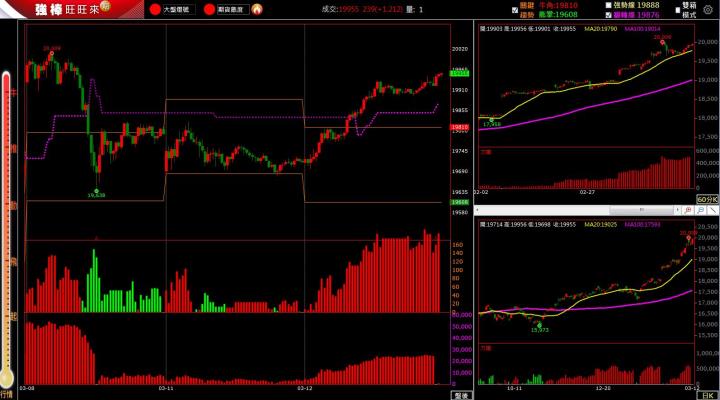Select the 日K timeframe button

708,395
